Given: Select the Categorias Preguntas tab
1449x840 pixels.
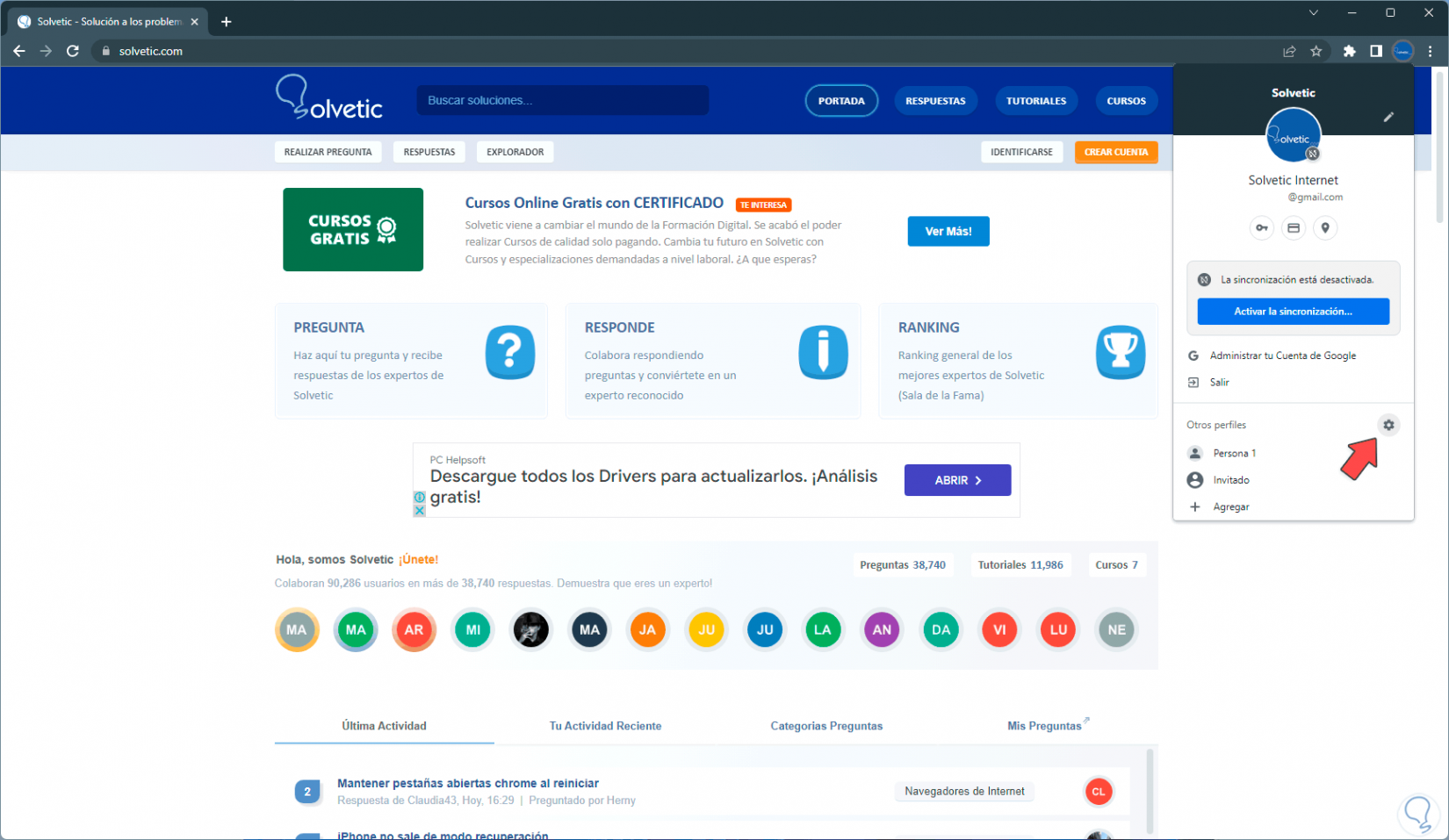Looking at the screenshot, I should [826, 726].
